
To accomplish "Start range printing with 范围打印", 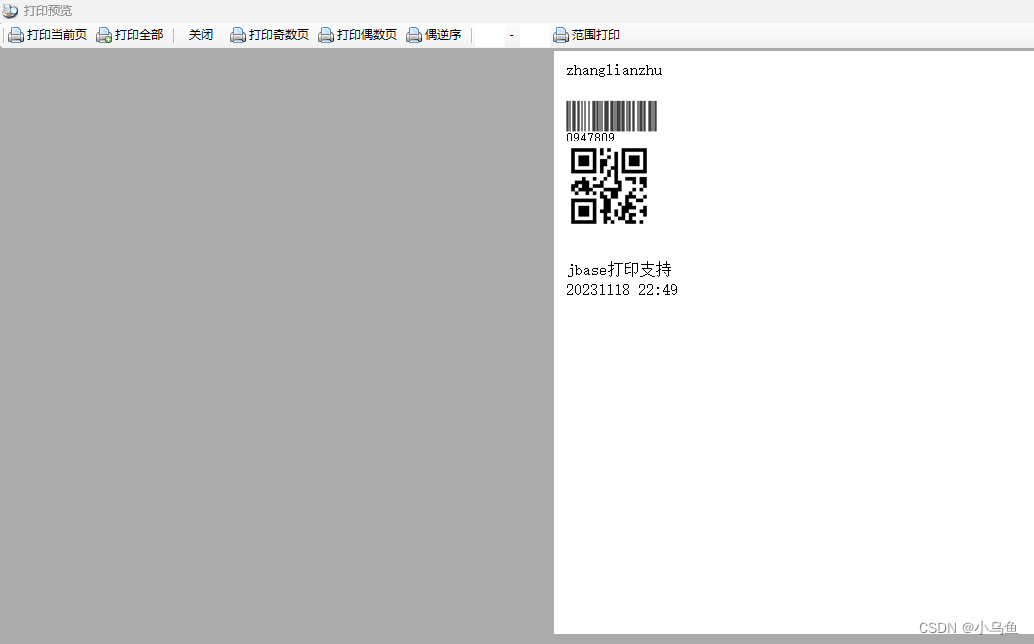I will coord(586,35).
